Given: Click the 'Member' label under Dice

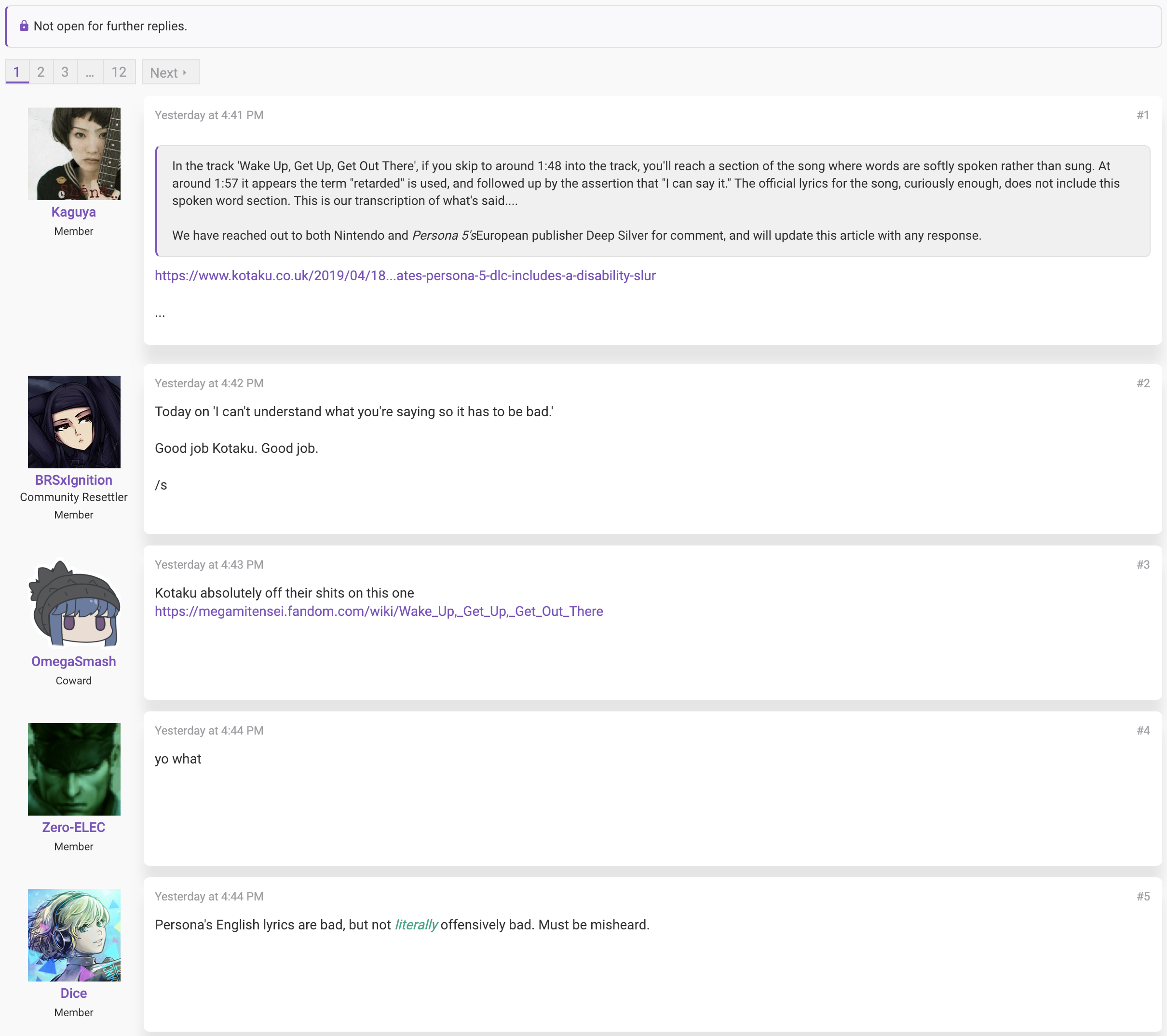Looking at the screenshot, I should point(74,1012).
